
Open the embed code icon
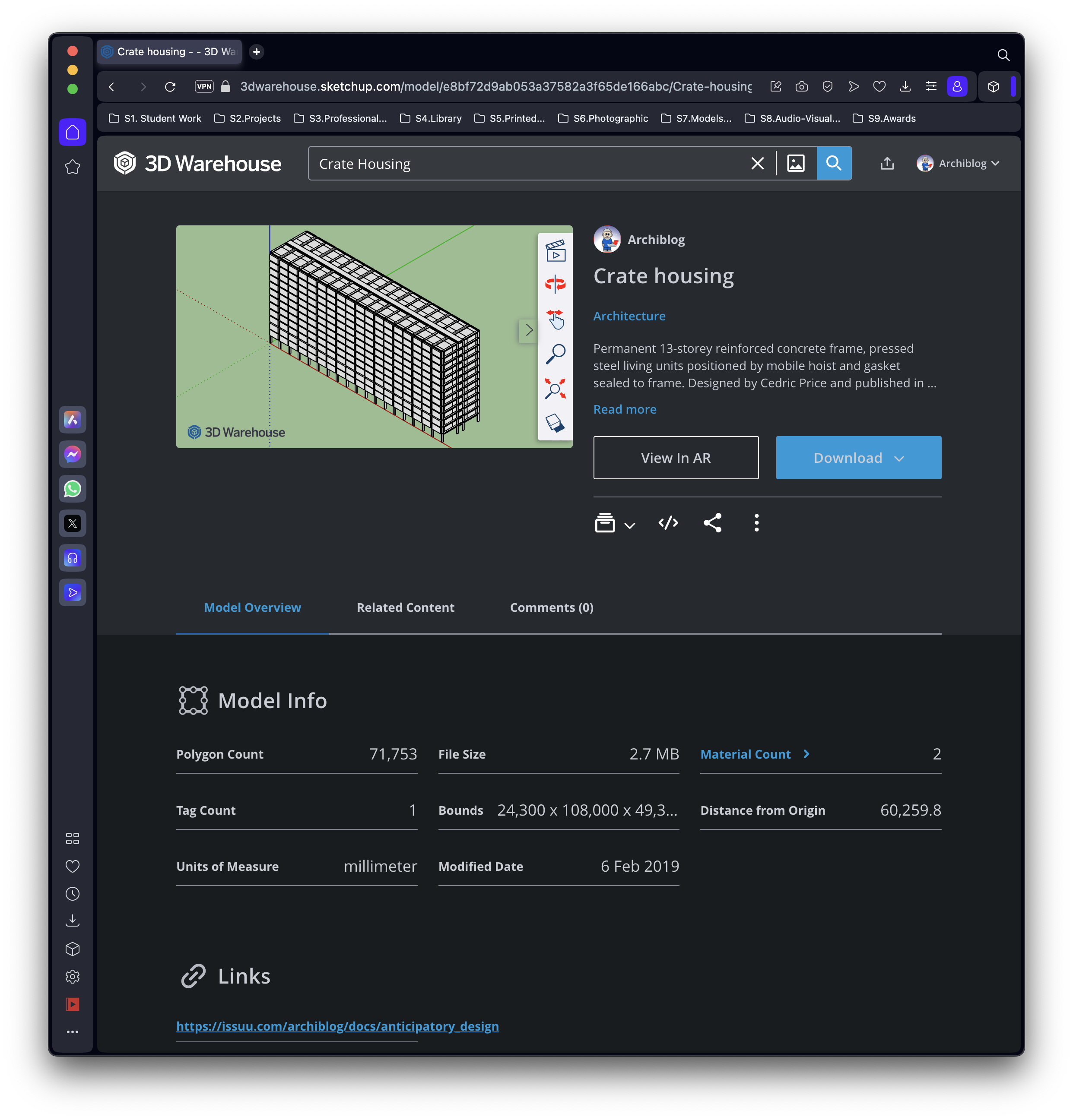point(668,522)
